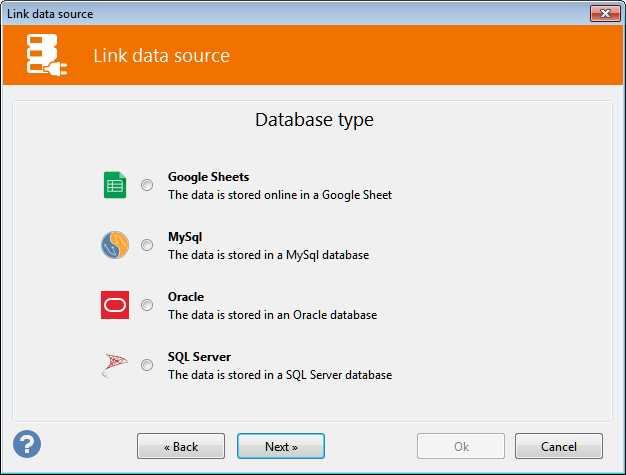Click the green Google Sheets icon

tap(115, 185)
